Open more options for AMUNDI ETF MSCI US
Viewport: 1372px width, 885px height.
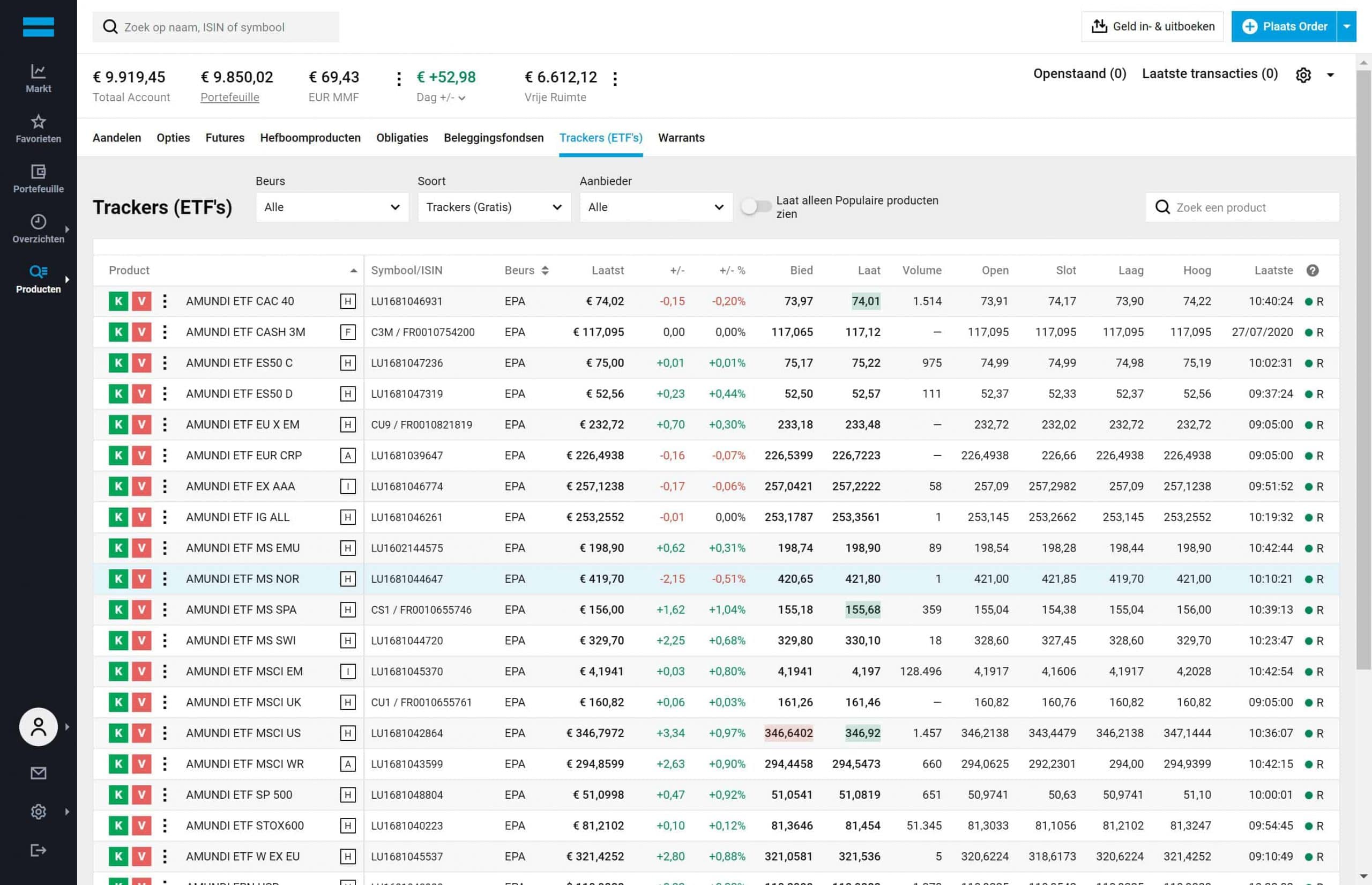coord(165,733)
